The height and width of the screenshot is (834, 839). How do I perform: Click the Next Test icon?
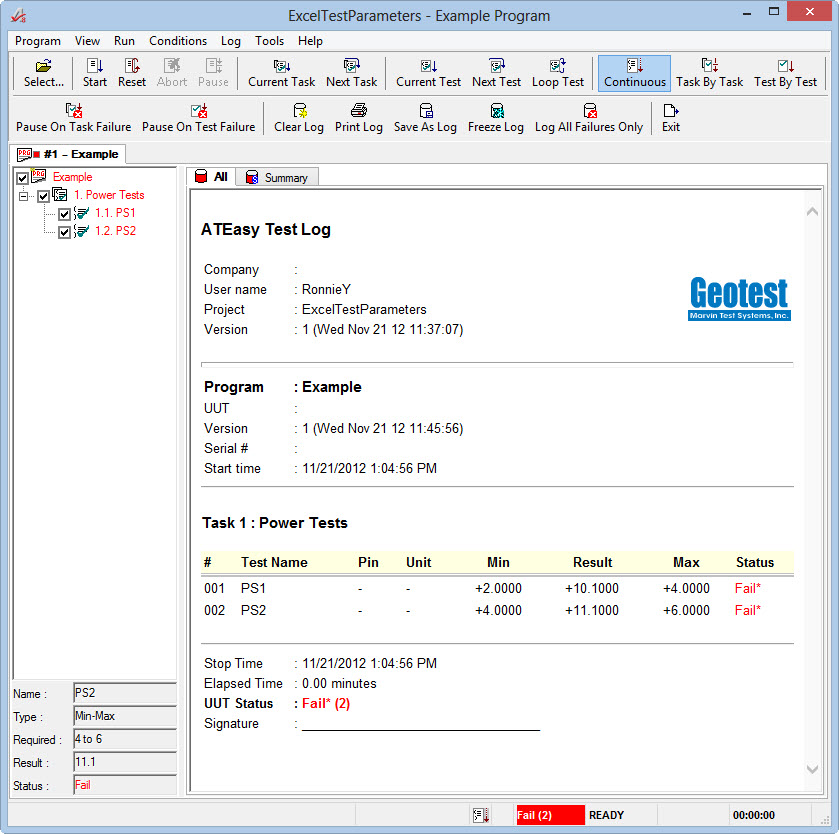point(496,72)
